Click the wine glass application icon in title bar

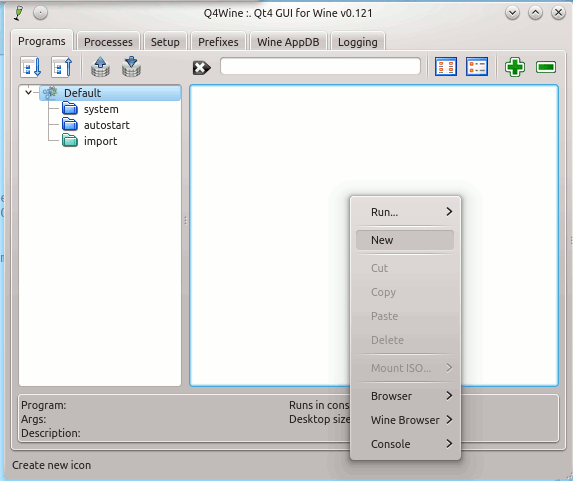tap(18, 13)
